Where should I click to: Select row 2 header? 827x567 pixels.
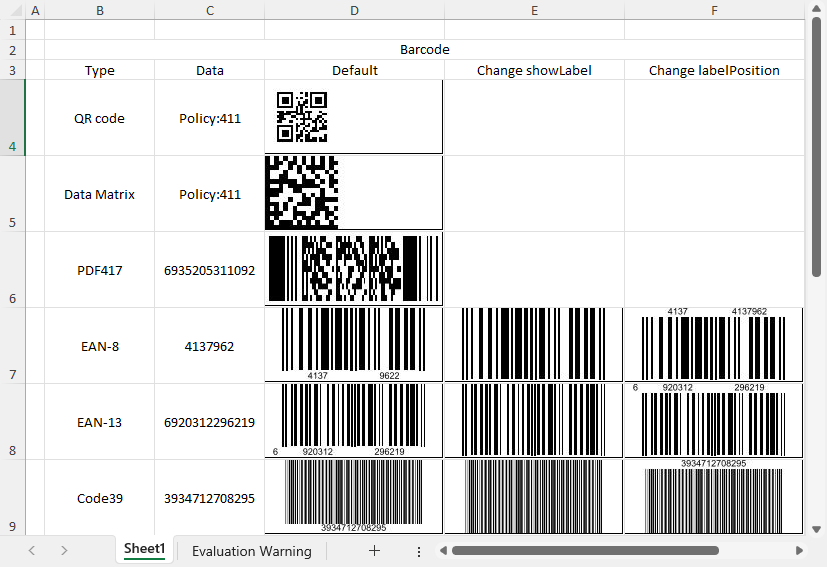pos(13,50)
